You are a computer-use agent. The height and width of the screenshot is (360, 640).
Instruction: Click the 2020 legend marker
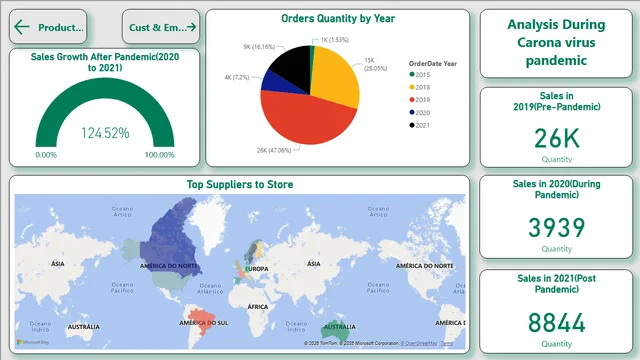(x=412, y=112)
